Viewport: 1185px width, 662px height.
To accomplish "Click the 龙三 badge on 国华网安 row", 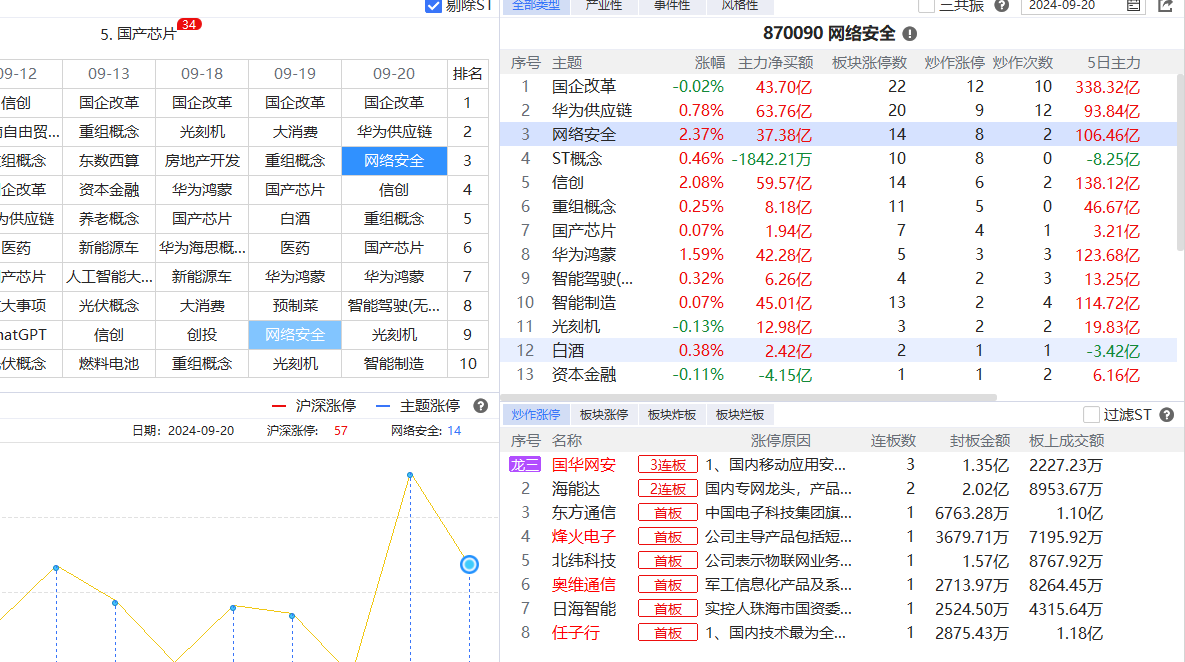I will (x=525, y=465).
